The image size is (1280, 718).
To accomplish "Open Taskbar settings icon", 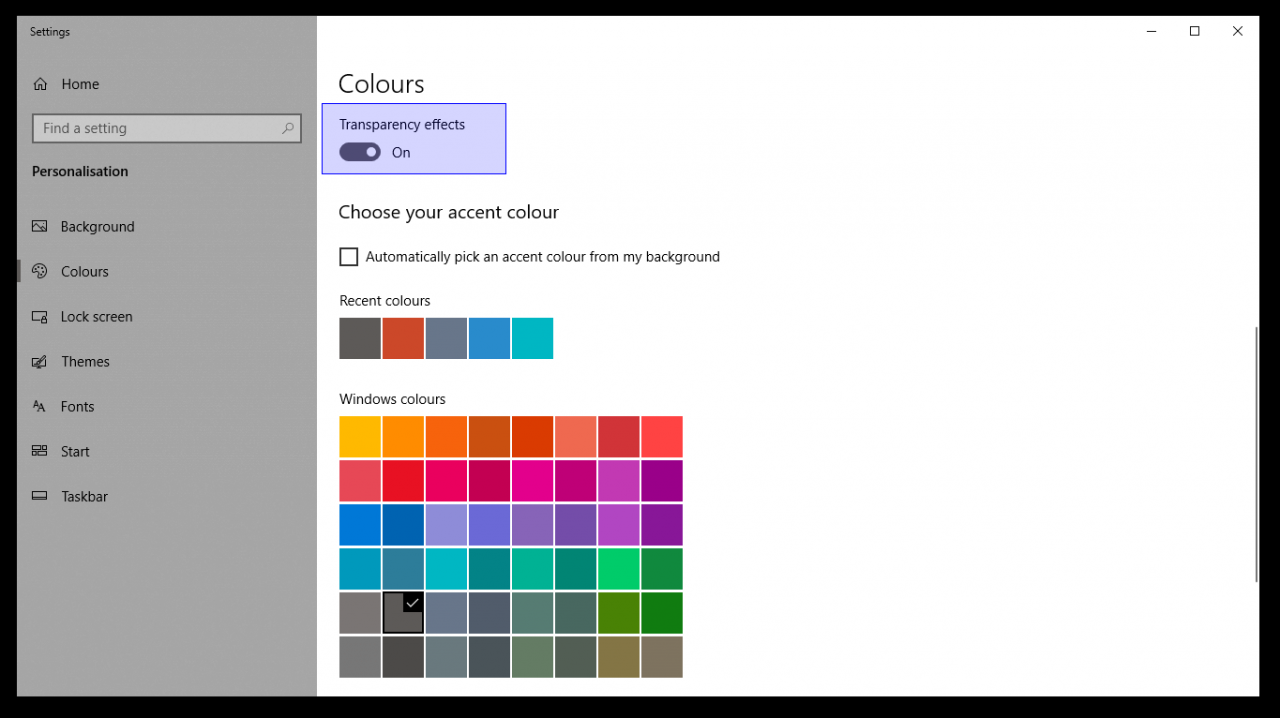I will [40, 496].
